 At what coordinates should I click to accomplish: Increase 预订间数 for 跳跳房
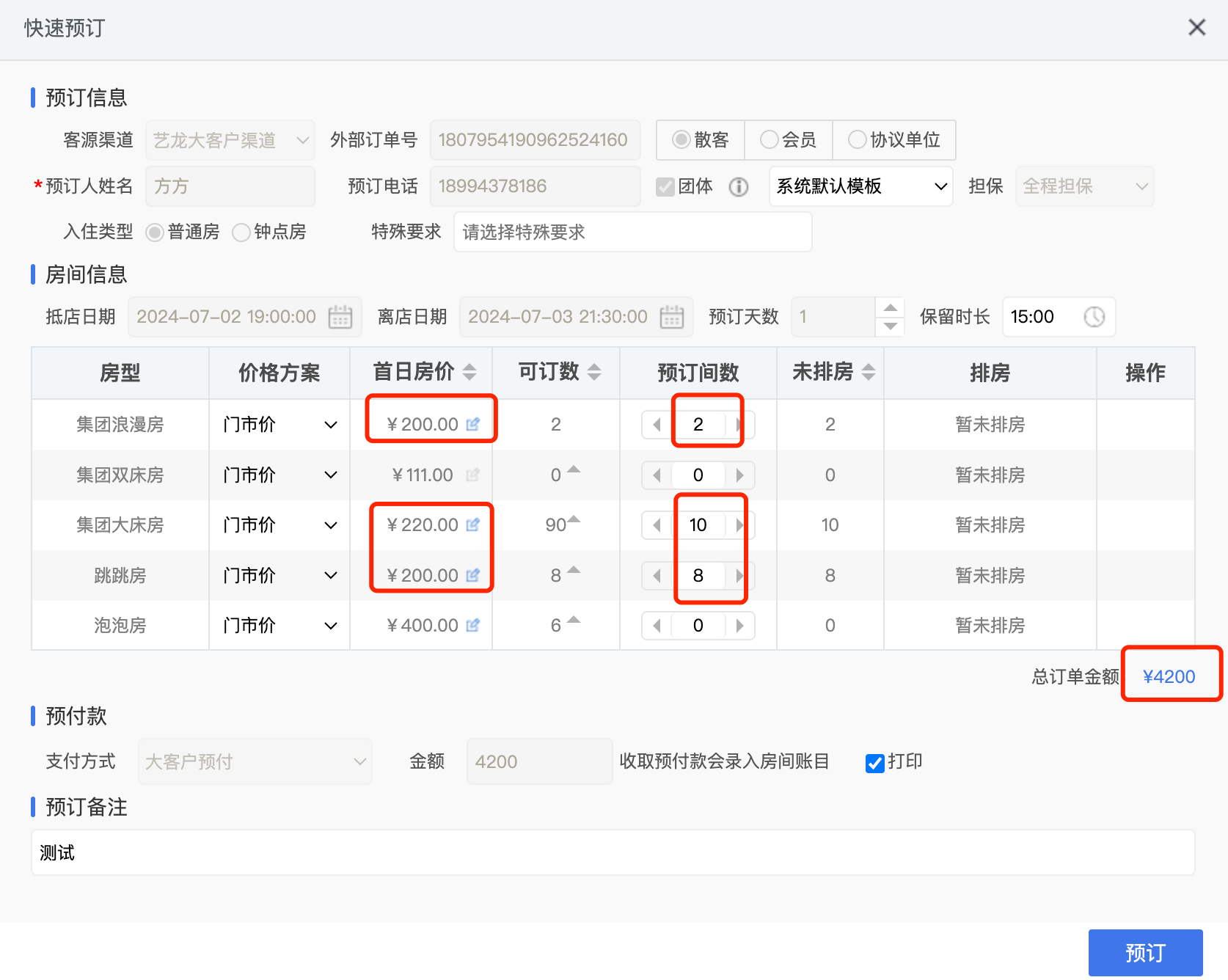(739, 575)
